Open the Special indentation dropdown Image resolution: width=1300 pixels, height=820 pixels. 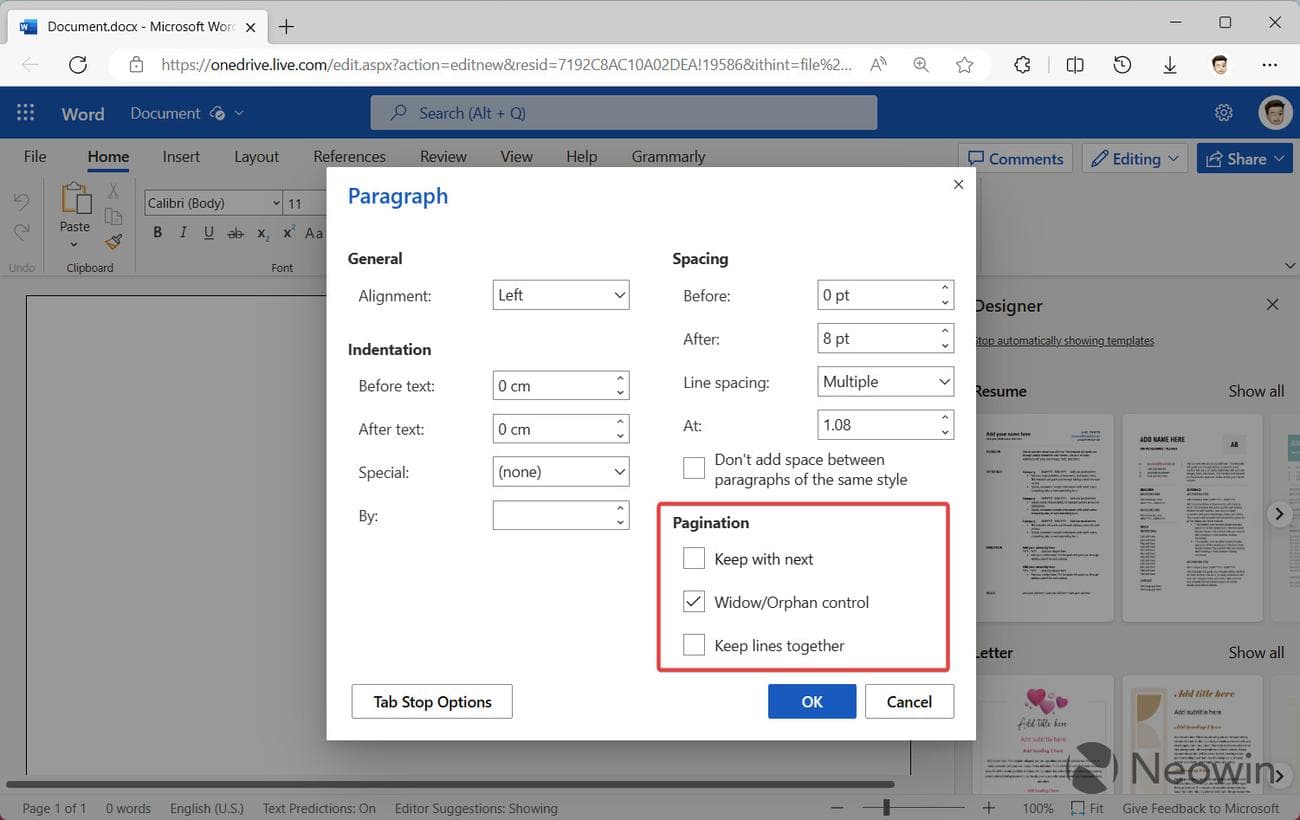(x=560, y=471)
